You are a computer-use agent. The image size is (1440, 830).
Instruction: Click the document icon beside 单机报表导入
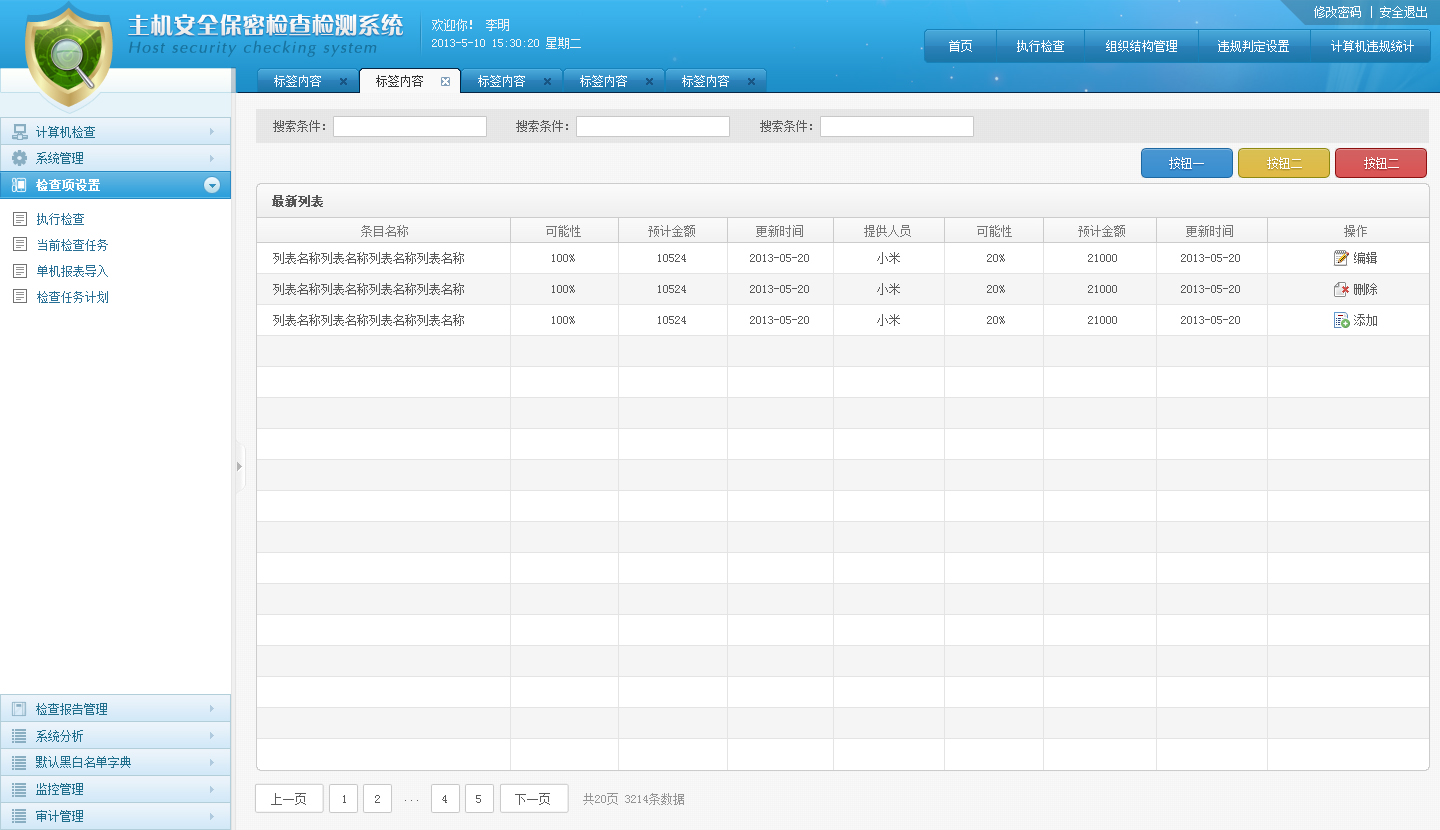(19, 271)
